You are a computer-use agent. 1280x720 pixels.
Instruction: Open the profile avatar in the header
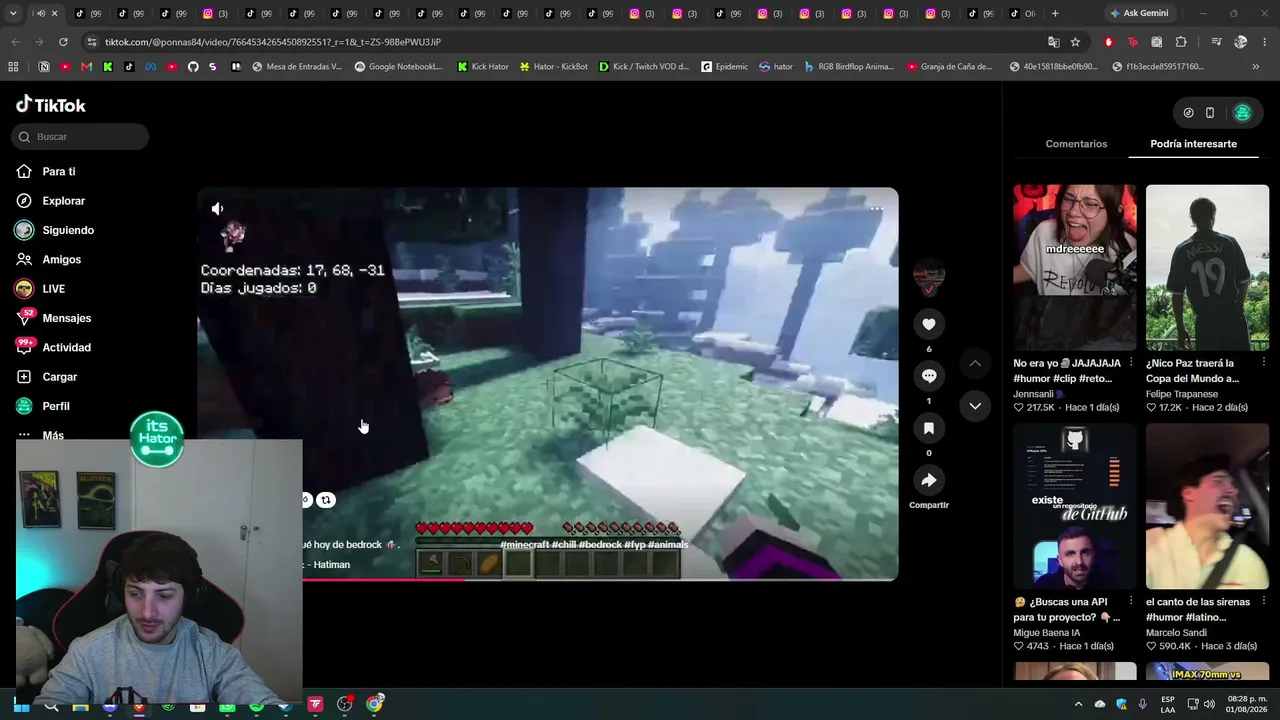click(1243, 113)
